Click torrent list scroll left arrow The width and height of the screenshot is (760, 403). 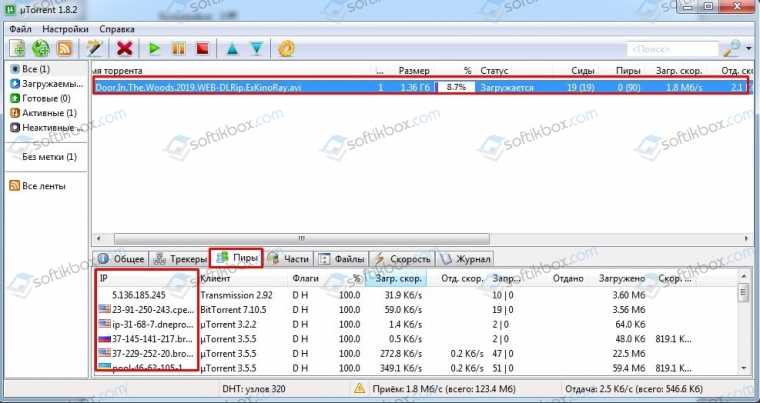(98, 238)
